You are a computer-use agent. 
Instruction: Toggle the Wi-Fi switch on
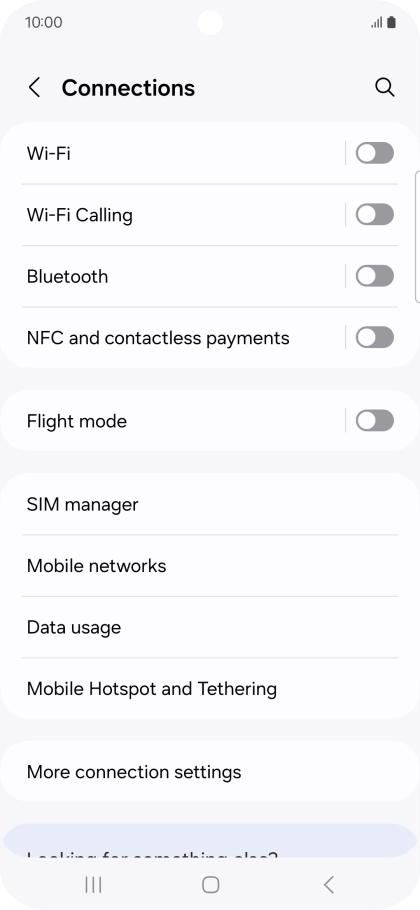pos(375,153)
